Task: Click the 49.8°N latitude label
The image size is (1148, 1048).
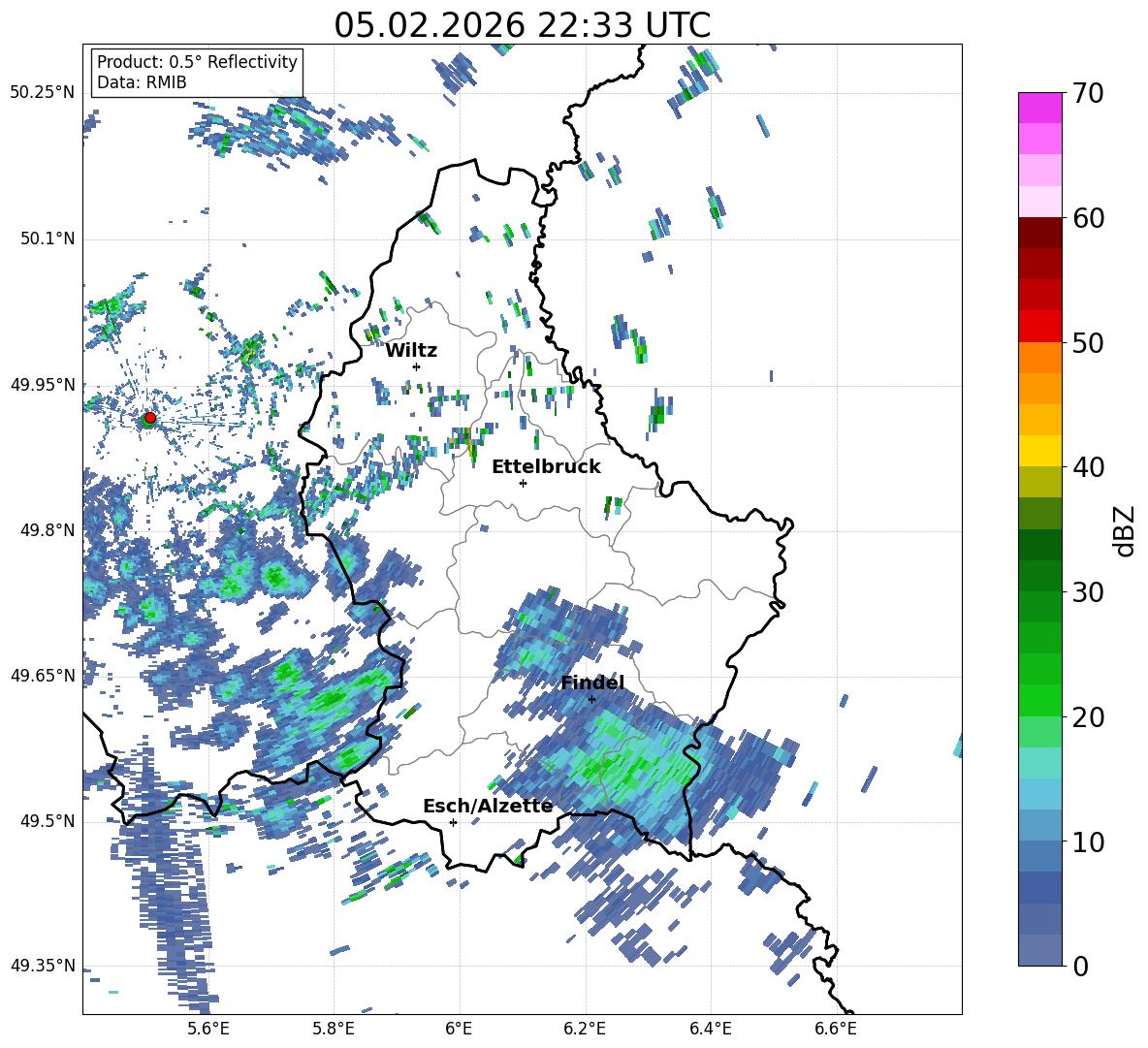Action: (x=48, y=530)
